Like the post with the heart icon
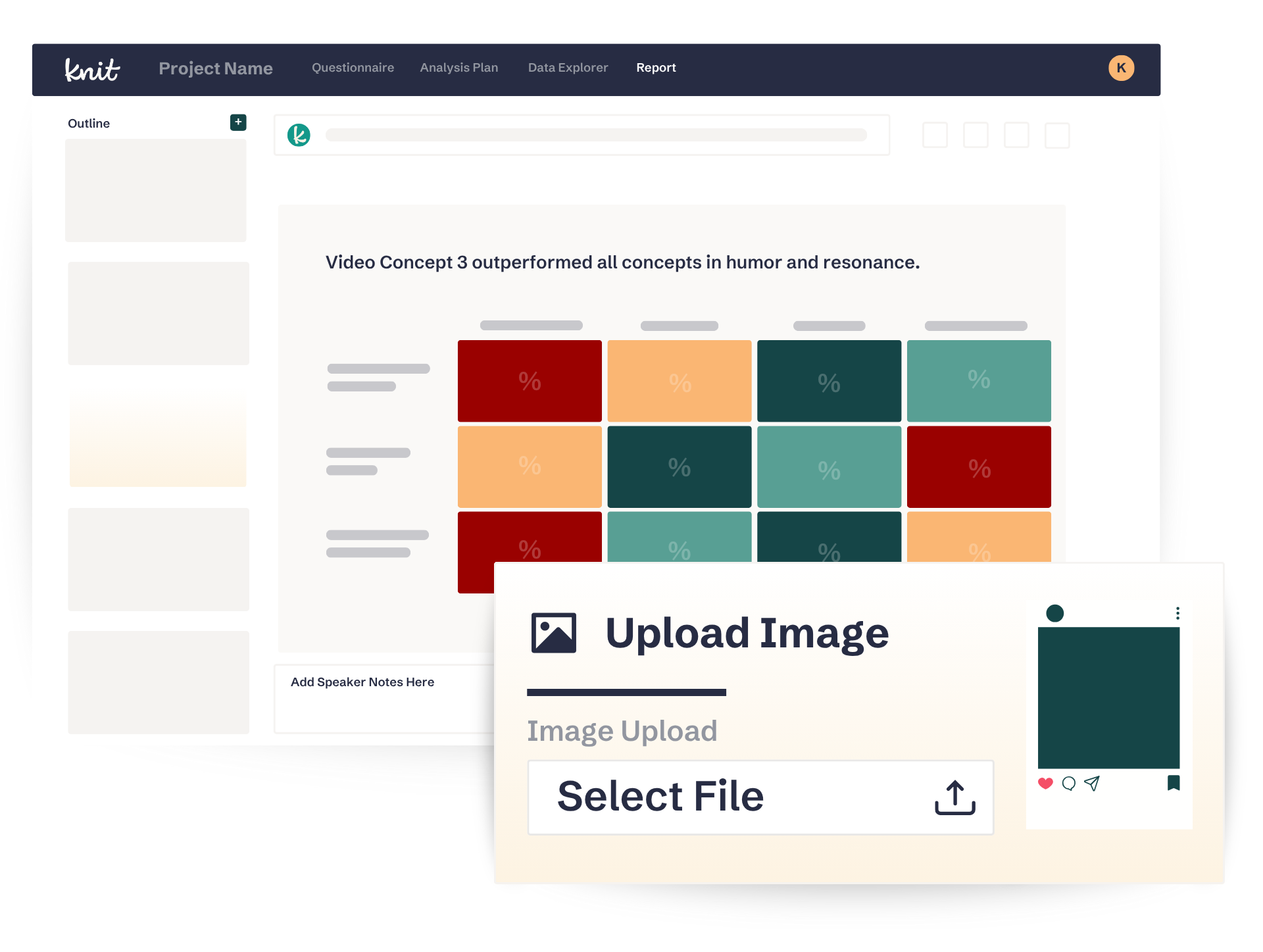The image size is (1263, 952). [1045, 783]
